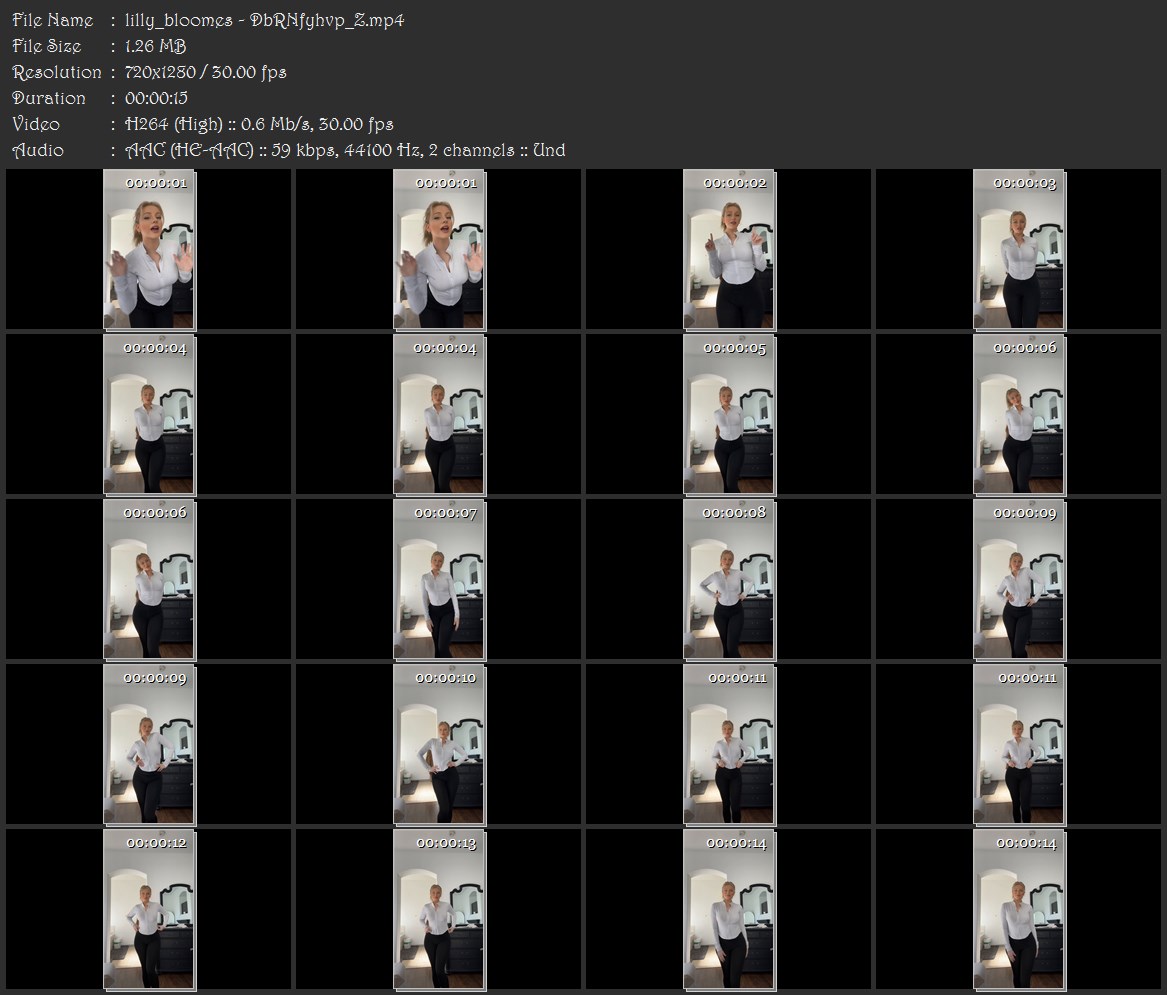Select the file size value 1.26 MB
The height and width of the screenshot is (995, 1167).
point(156,46)
